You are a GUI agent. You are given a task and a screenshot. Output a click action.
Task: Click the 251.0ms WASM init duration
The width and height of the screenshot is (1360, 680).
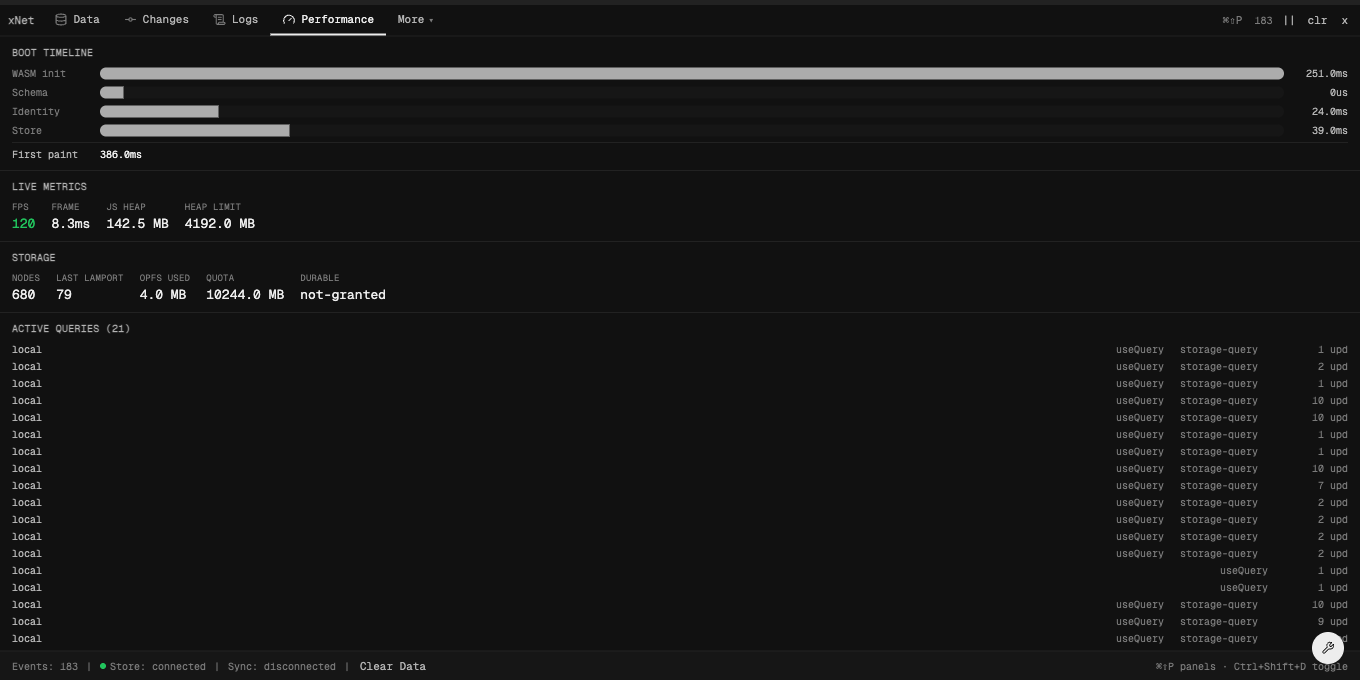1327,74
